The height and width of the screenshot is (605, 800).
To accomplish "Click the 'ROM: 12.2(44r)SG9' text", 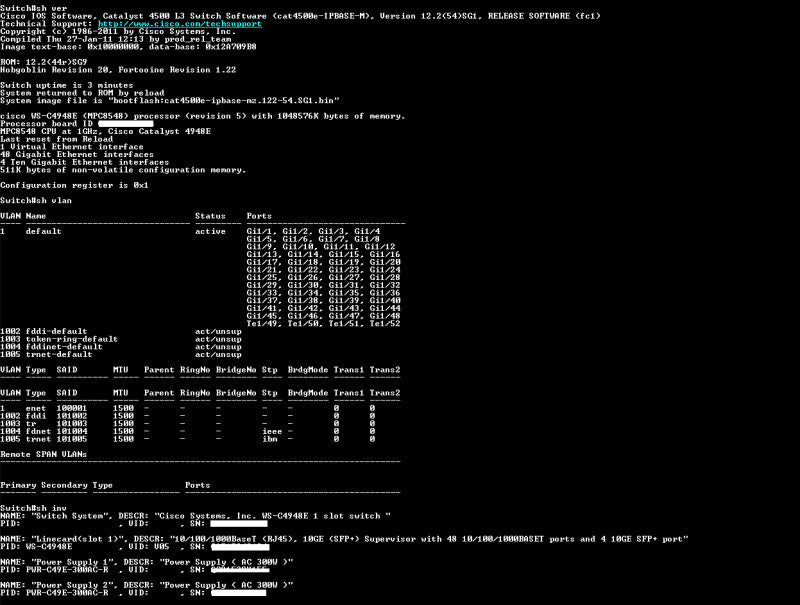I will coord(44,62).
